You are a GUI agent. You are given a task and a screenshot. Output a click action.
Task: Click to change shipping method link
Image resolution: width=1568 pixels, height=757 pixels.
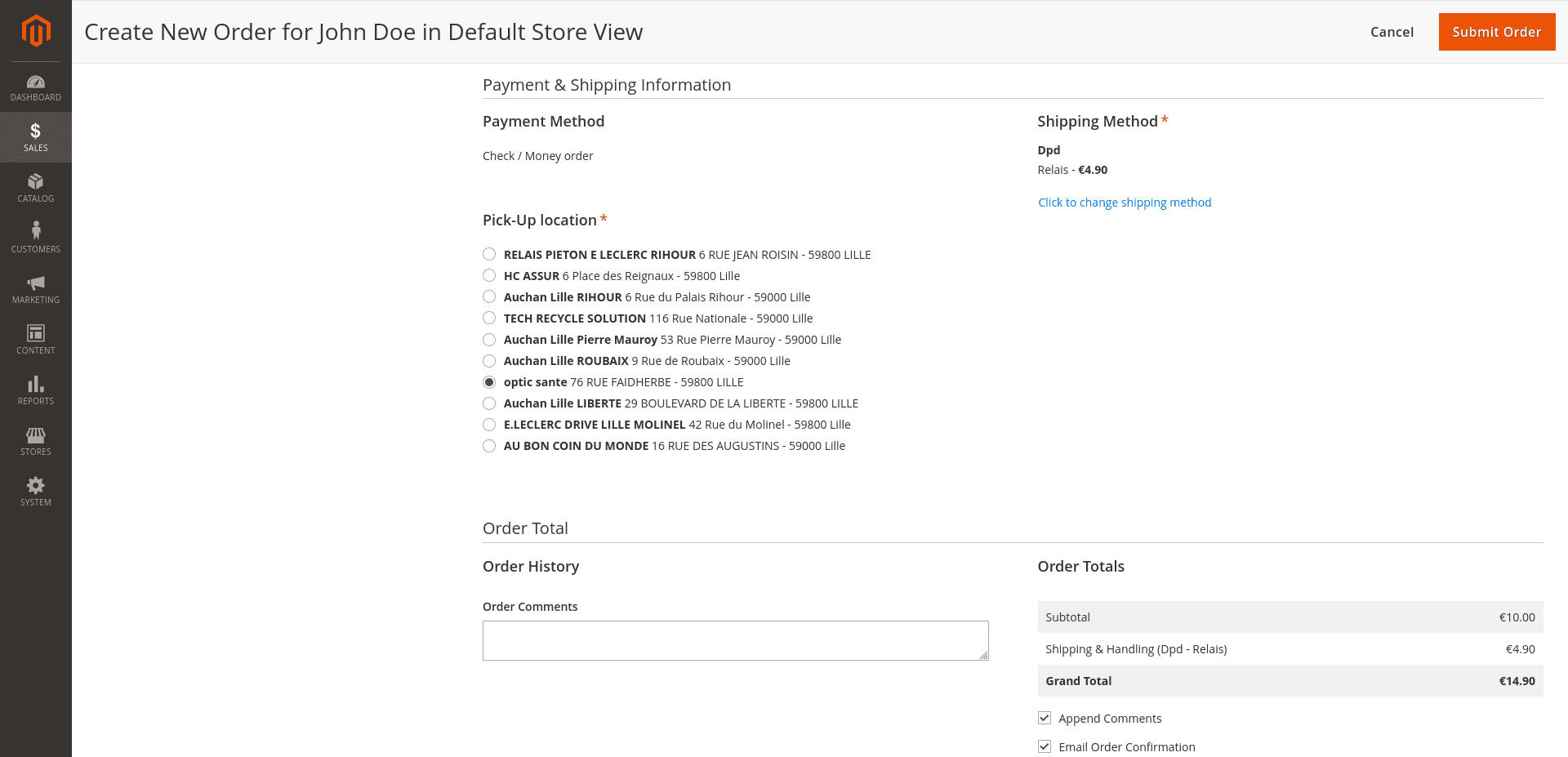(x=1125, y=203)
